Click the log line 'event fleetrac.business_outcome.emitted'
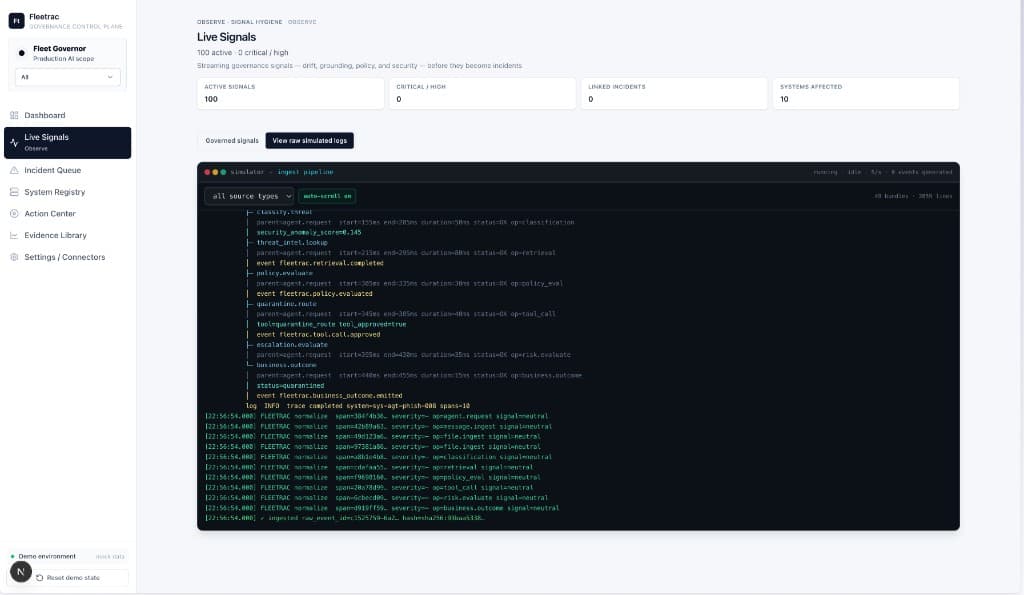Viewport: 1024px width, 595px height. (x=329, y=396)
